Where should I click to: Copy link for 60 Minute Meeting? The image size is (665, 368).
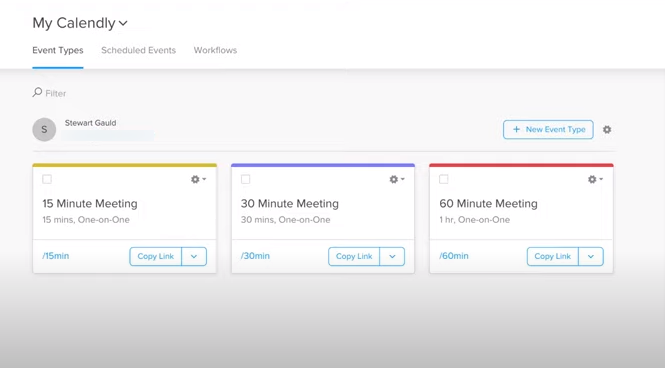click(553, 256)
